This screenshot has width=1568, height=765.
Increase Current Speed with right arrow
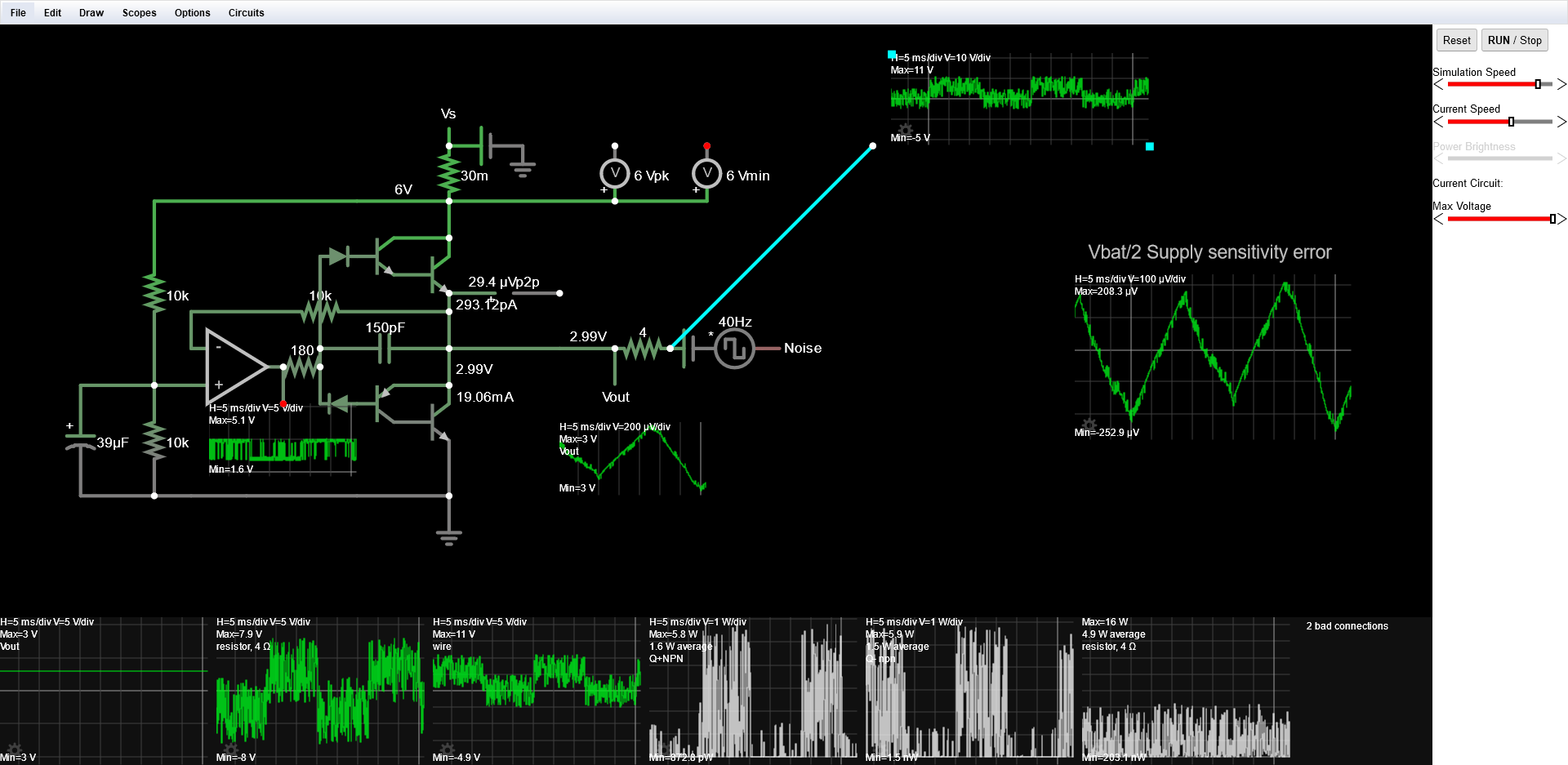point(1561,122)
